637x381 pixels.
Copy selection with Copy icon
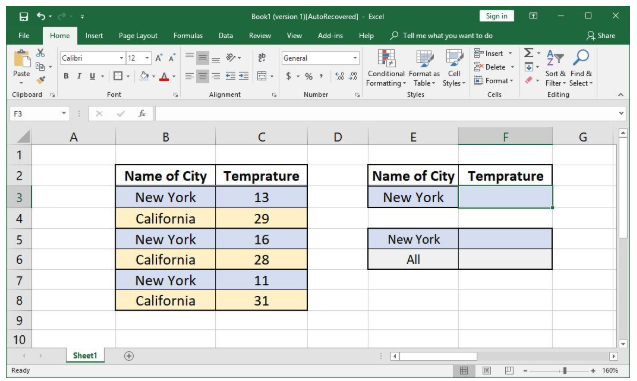coord(40,66)
